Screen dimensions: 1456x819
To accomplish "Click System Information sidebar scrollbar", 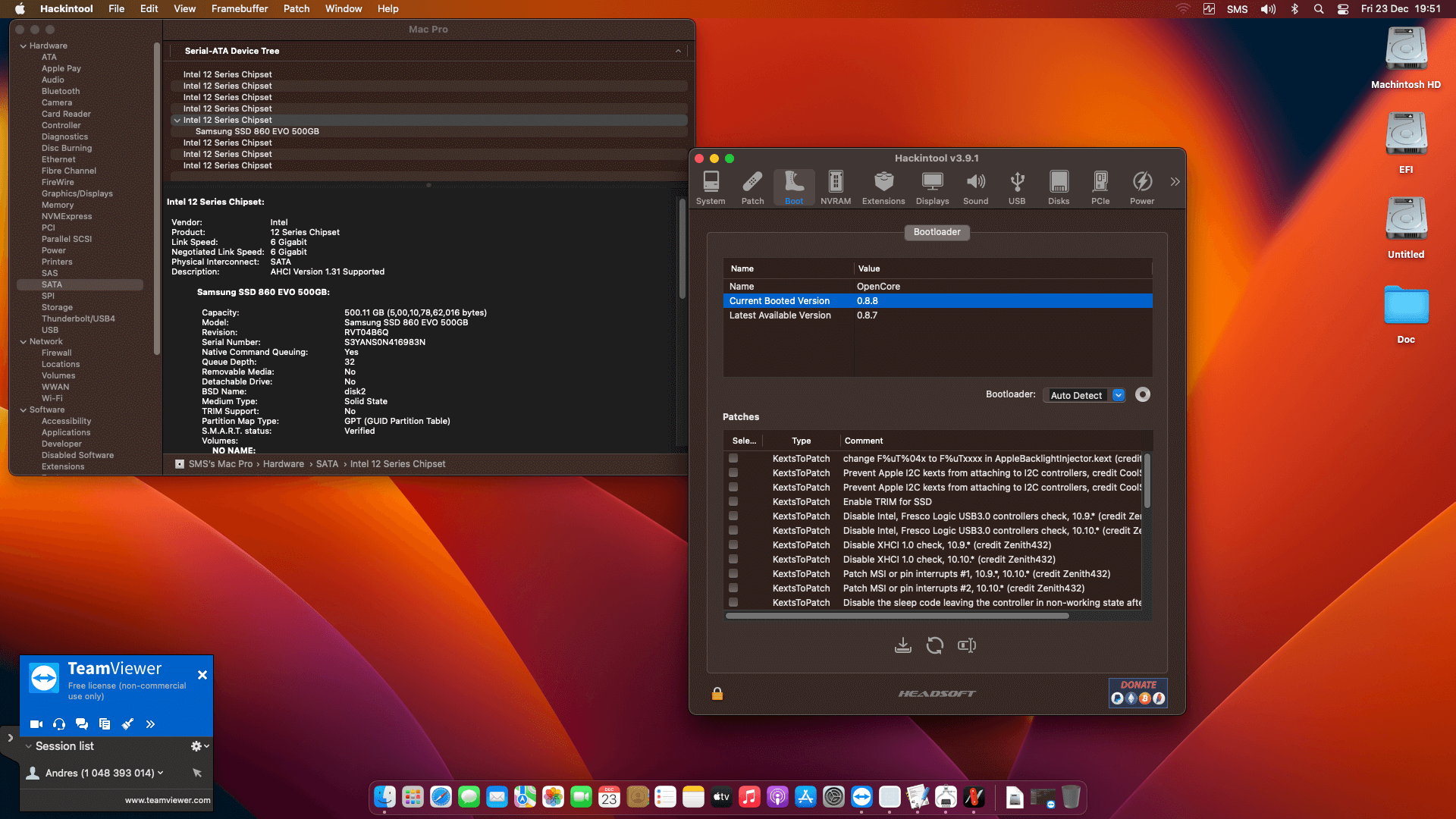I will pos(157,199).
